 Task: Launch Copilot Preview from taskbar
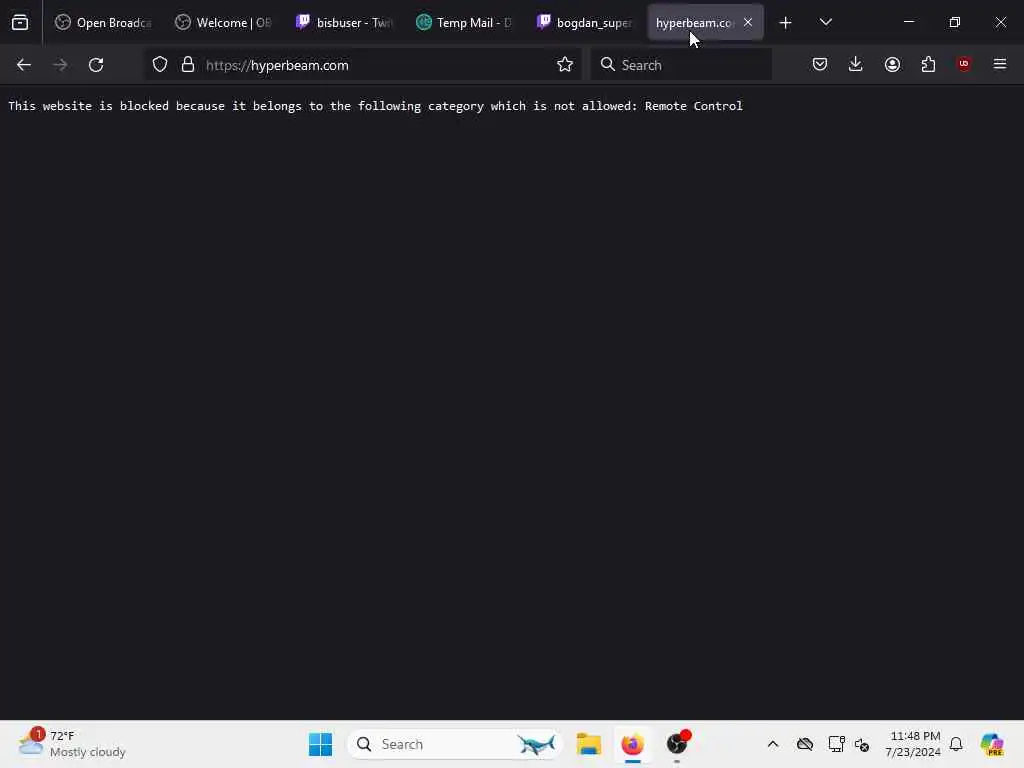click(x=992, y=744)
